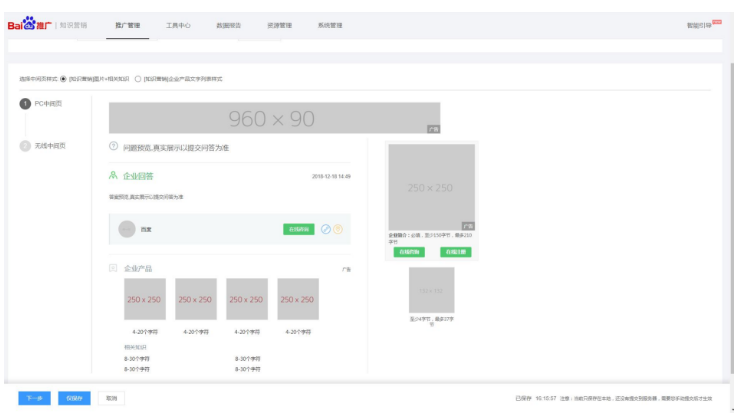Click the blue edit circle icon
The height and width of the screenshot is (418, 751).
(325, 229)
